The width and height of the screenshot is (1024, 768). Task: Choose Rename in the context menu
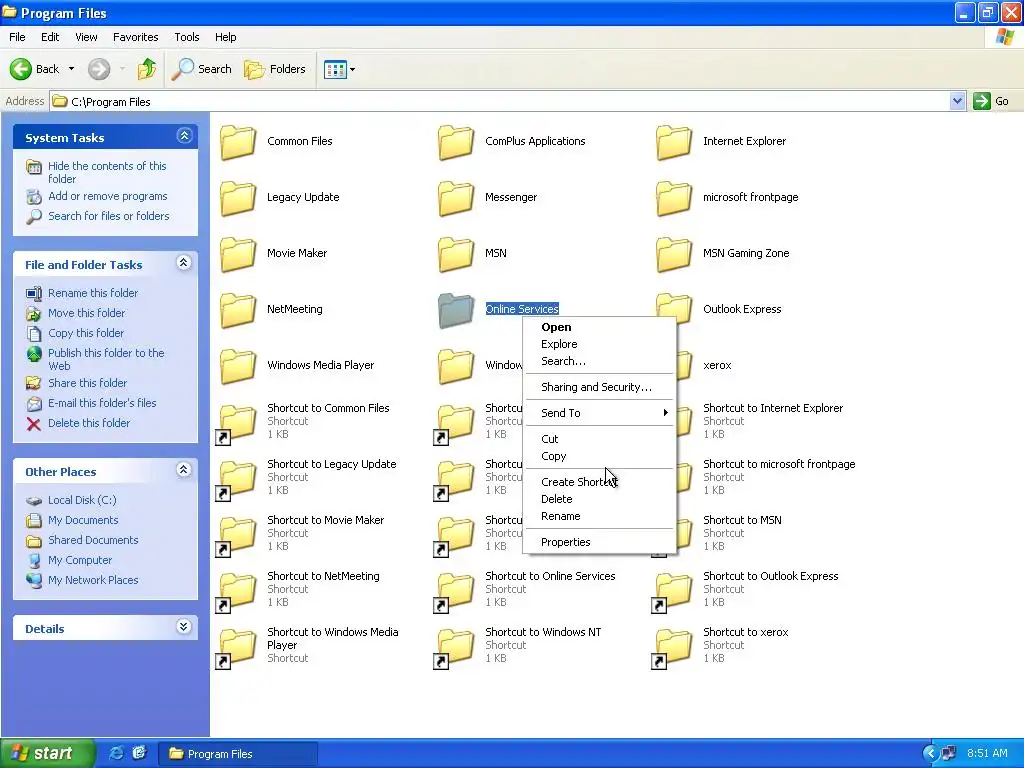(x=600, y=516)
